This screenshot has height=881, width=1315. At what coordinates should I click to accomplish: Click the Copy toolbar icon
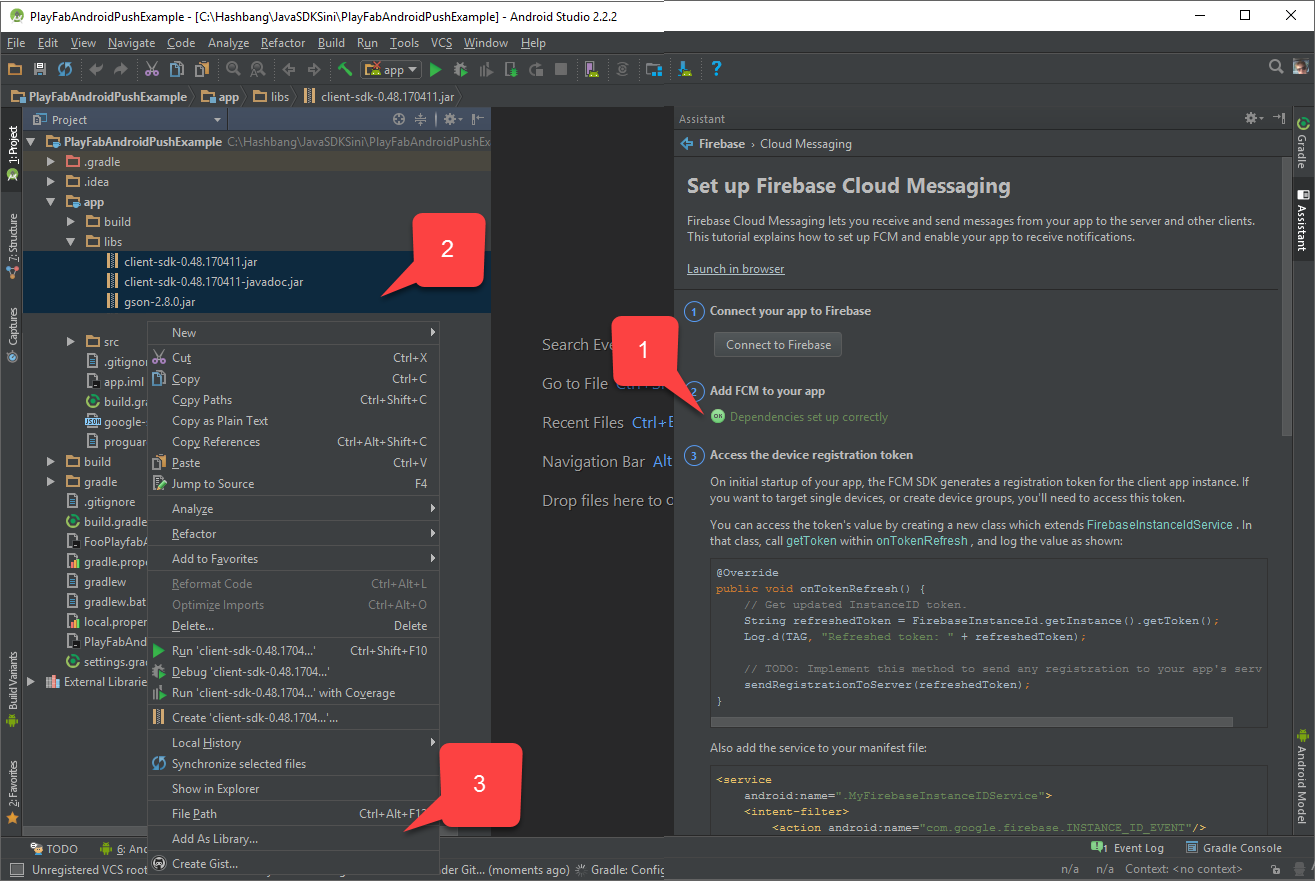point(176,69)
